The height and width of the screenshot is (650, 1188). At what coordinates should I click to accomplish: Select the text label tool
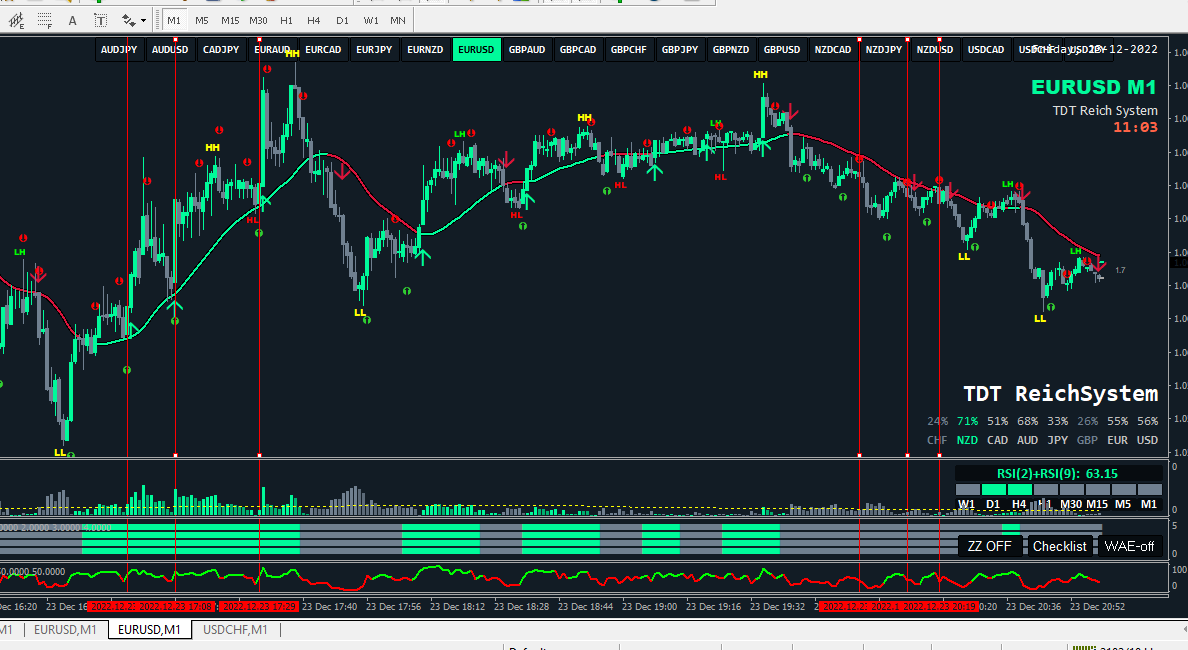(100, 20)
